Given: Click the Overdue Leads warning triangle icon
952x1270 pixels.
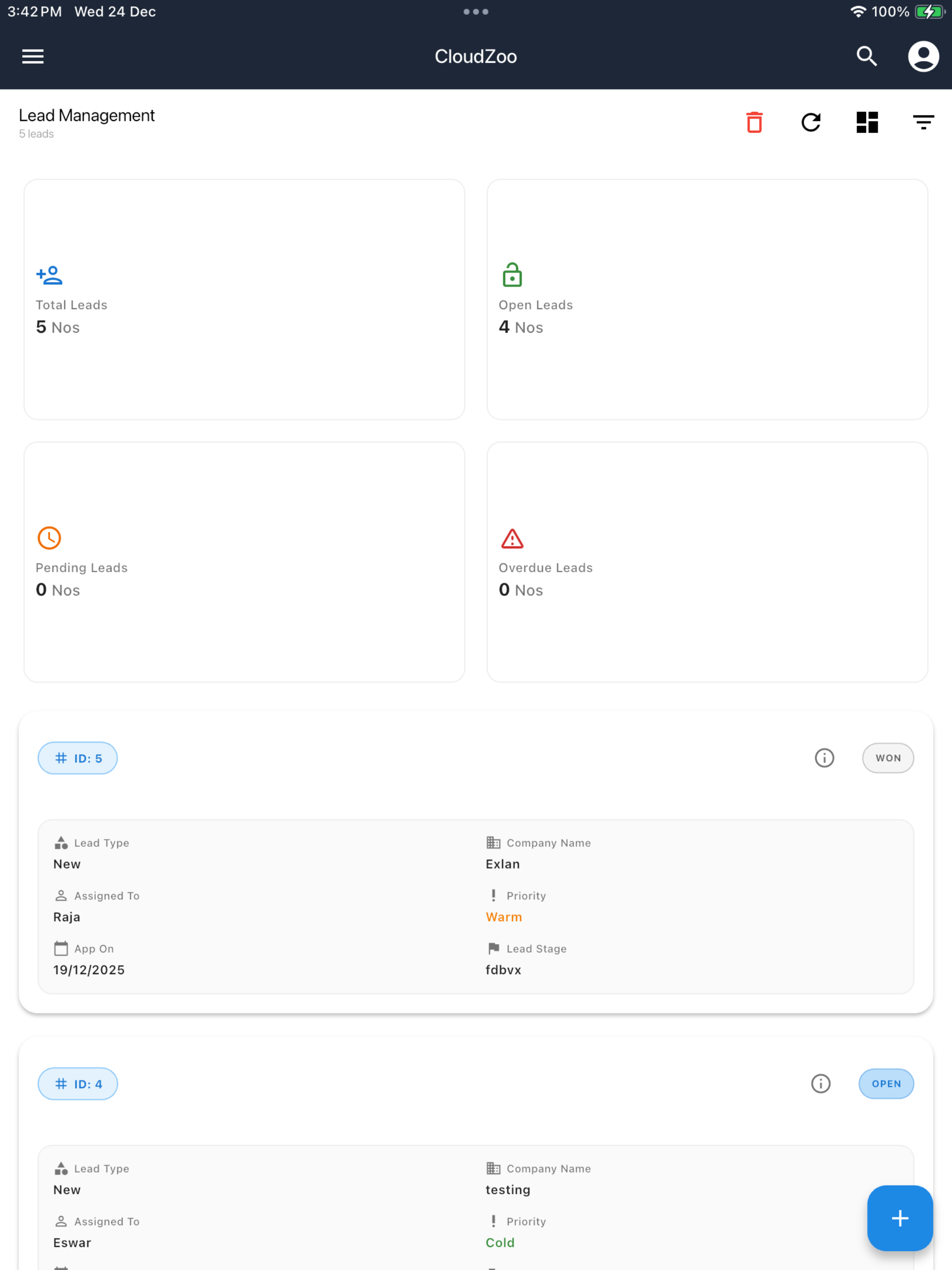Looking at the screenshot, I should tap(512, 539).
